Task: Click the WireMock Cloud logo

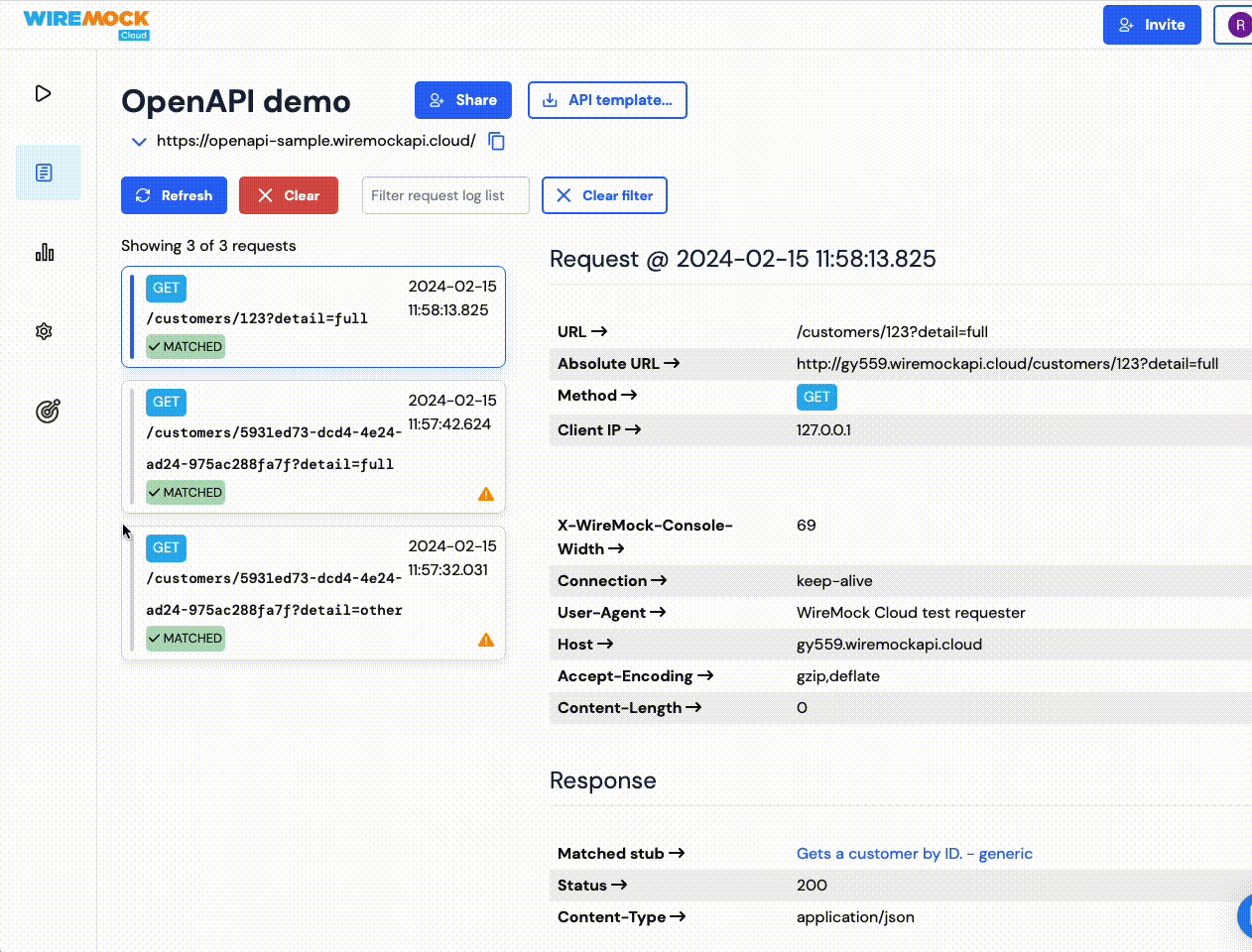Action: click(x=86, y=24)
